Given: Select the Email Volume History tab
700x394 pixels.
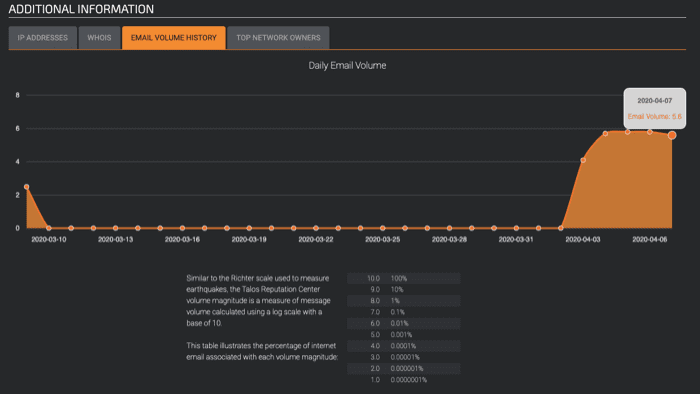Looking at the screenshot, I should click(174, 38).
